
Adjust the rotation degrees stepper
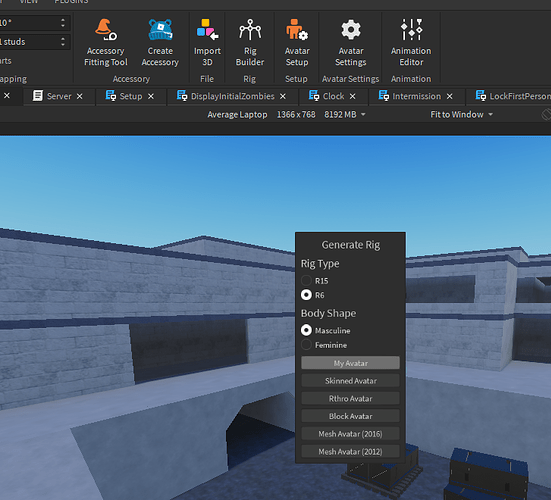63,23
